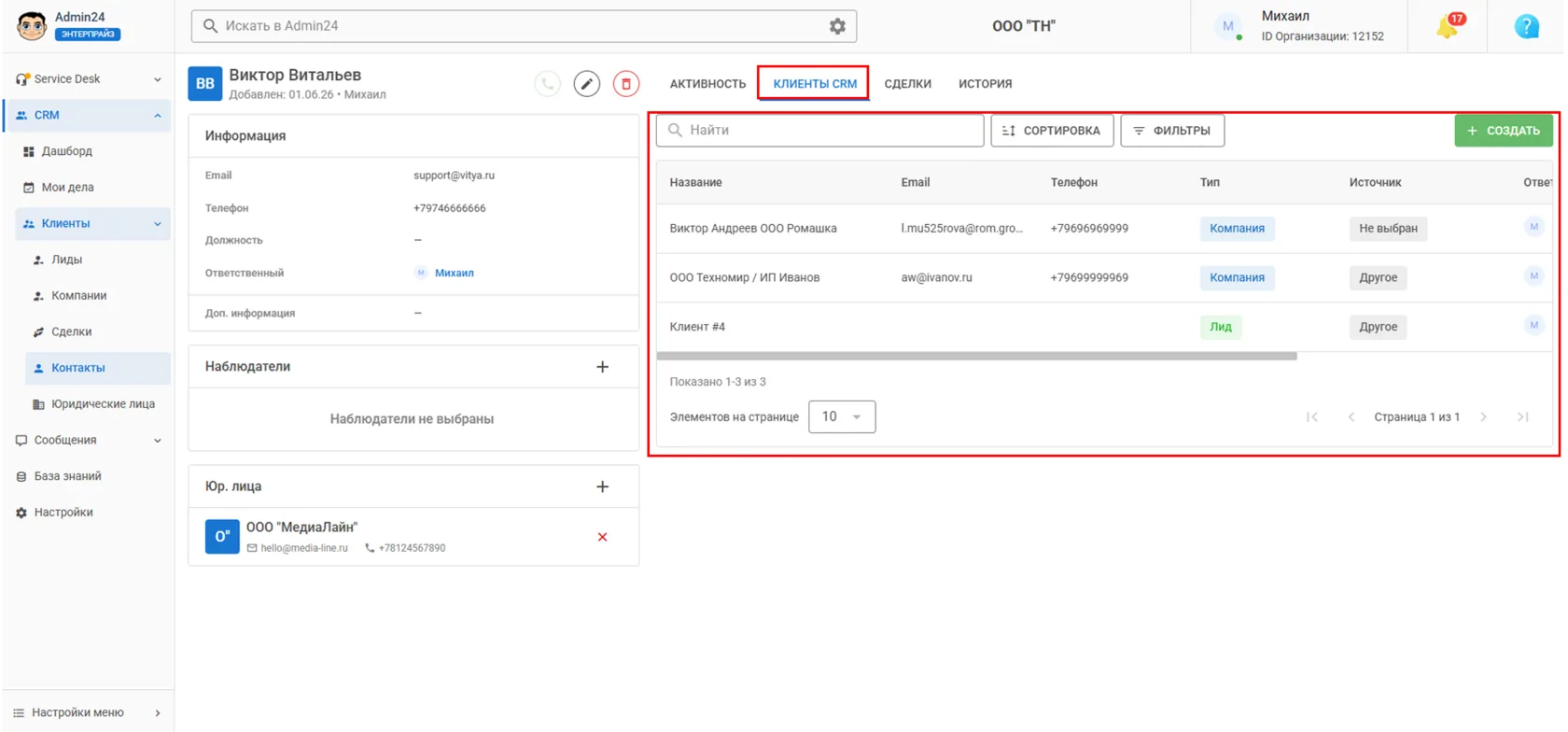Click the phone call icon near contact name
1568x732 pixels.
click(x=548, y=84)
